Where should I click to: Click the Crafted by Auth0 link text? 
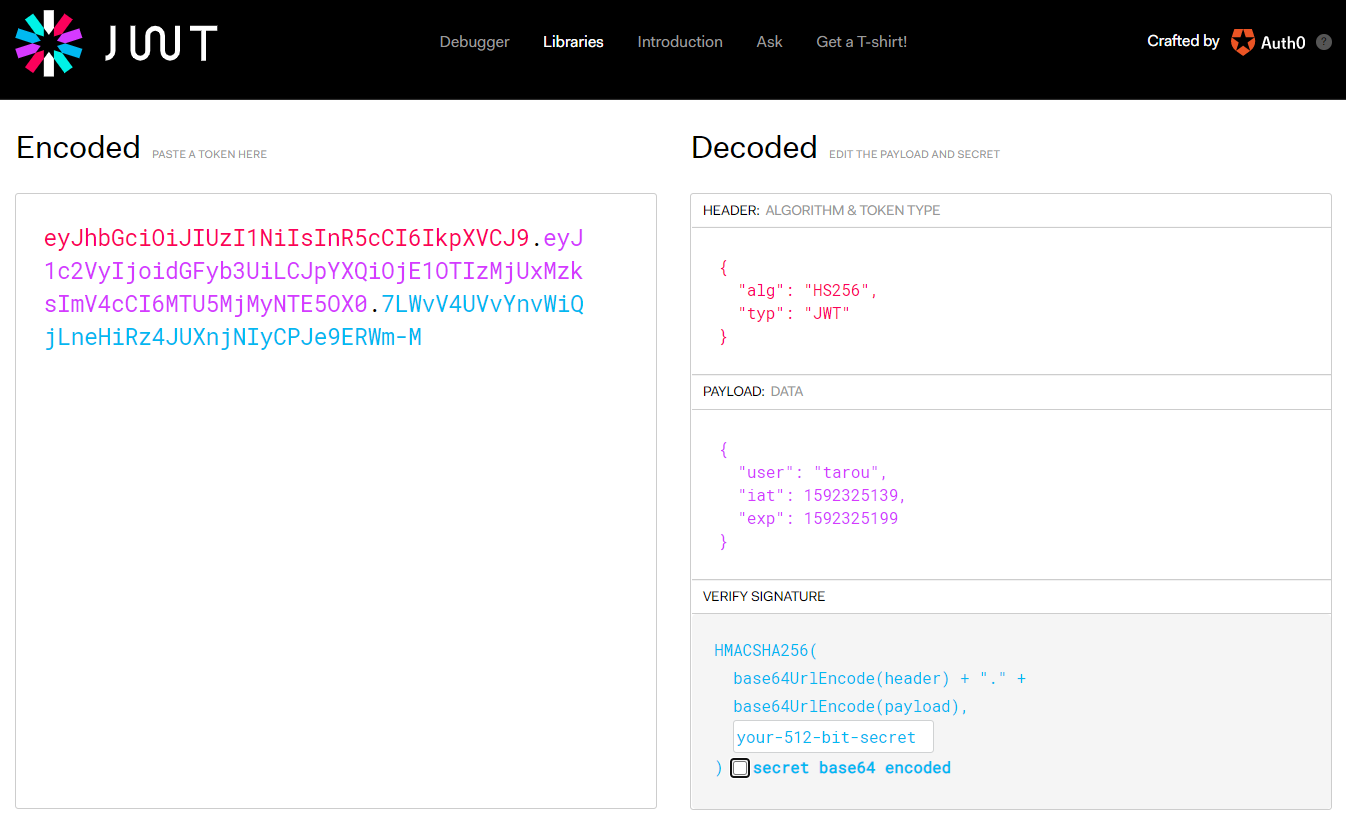1183,41
